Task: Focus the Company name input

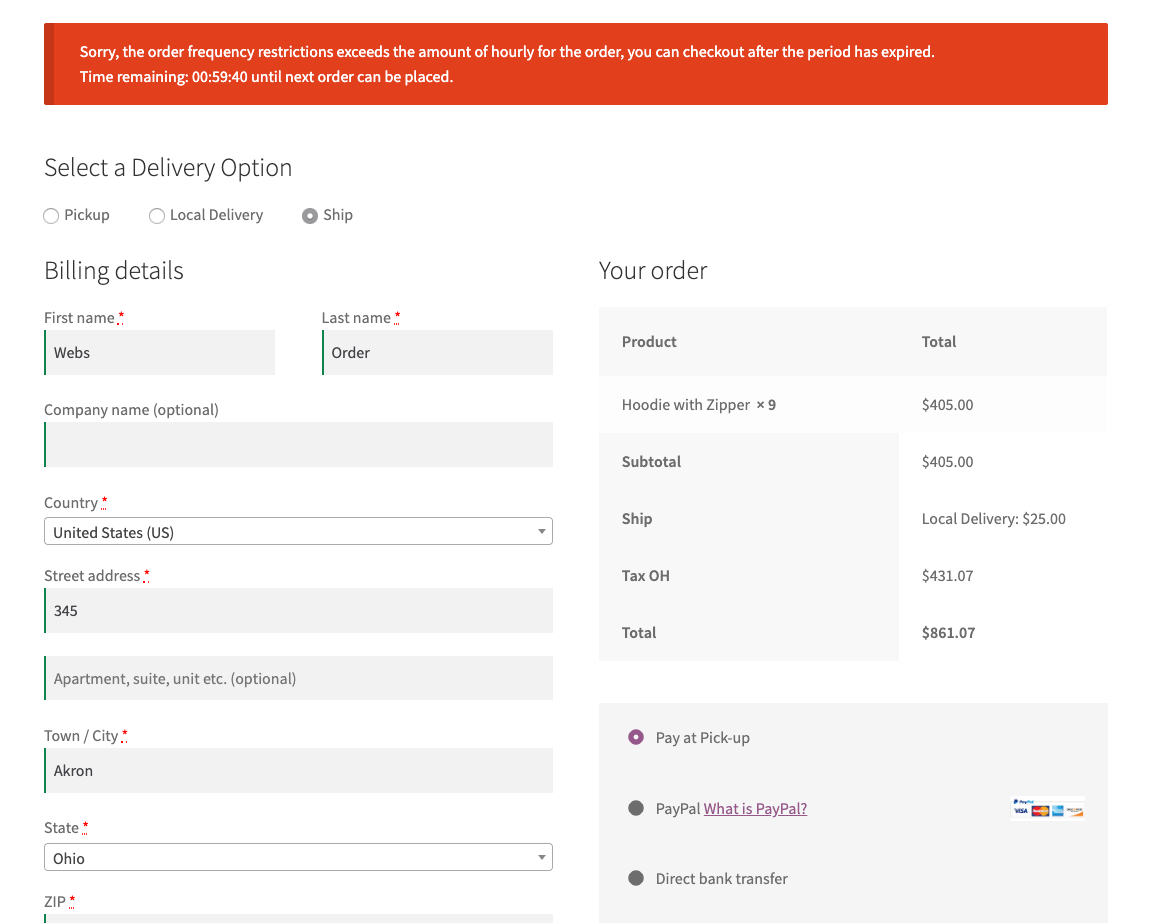Action: [298, 444]
